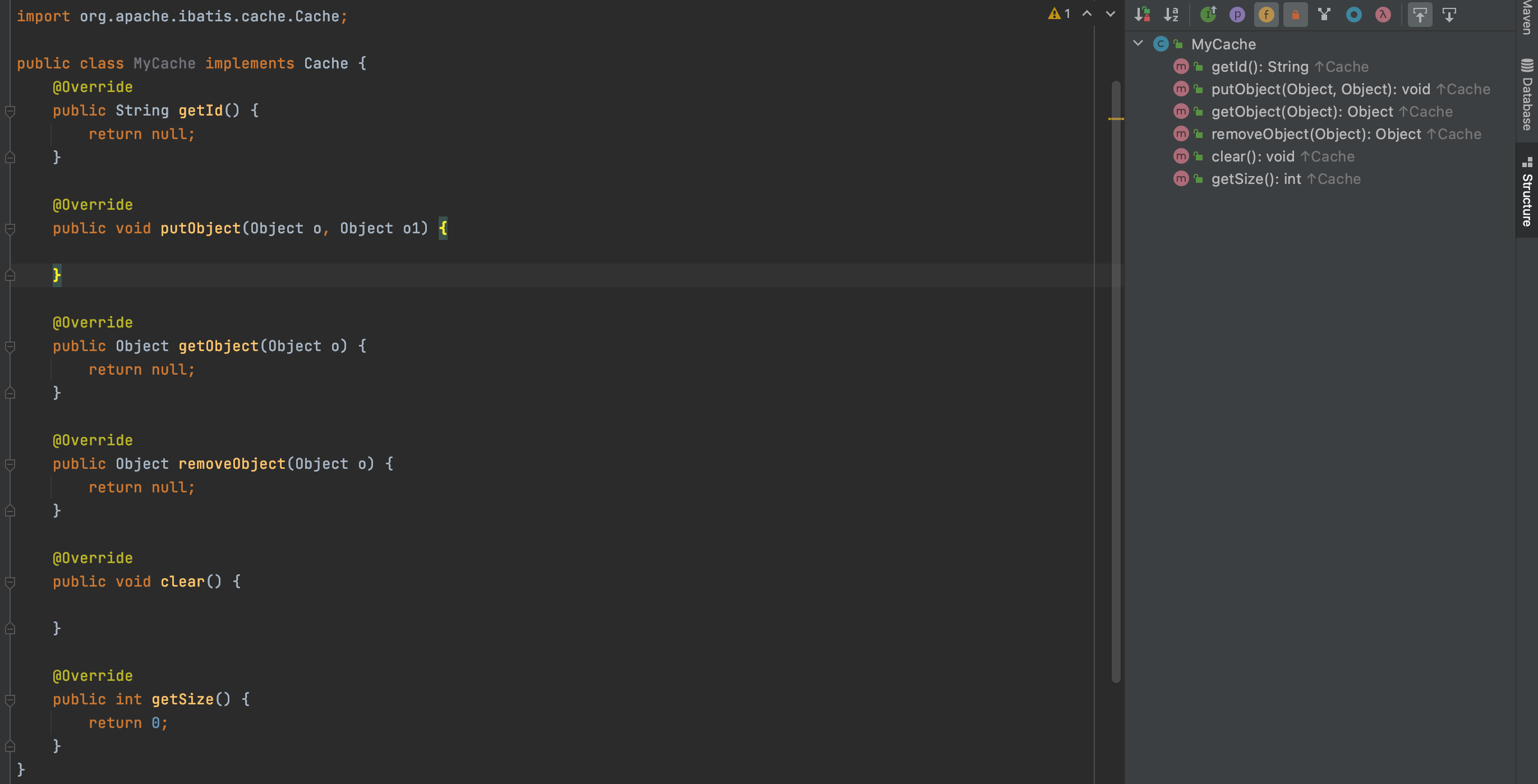Fold the getId method in gutter

coord(10,111)
